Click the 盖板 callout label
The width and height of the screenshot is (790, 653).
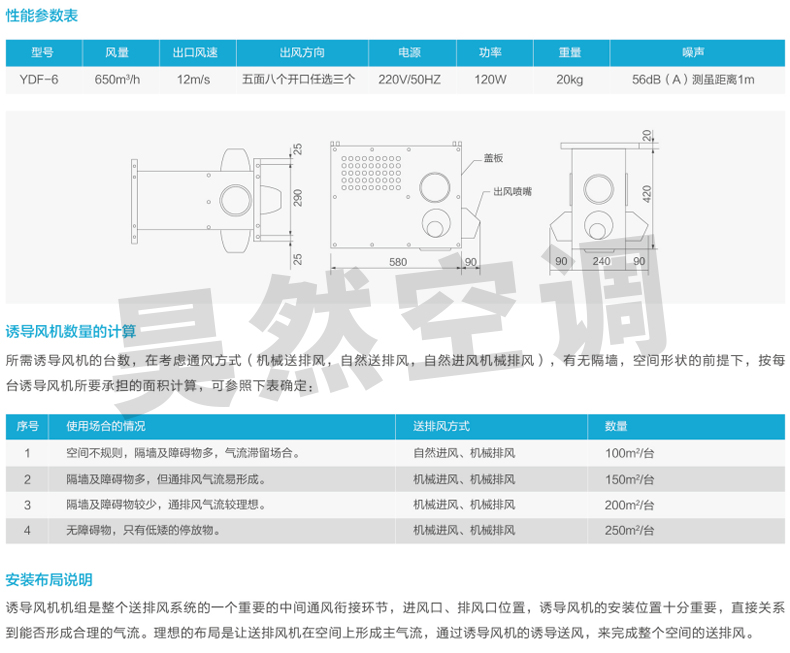[x=493, y=158]
